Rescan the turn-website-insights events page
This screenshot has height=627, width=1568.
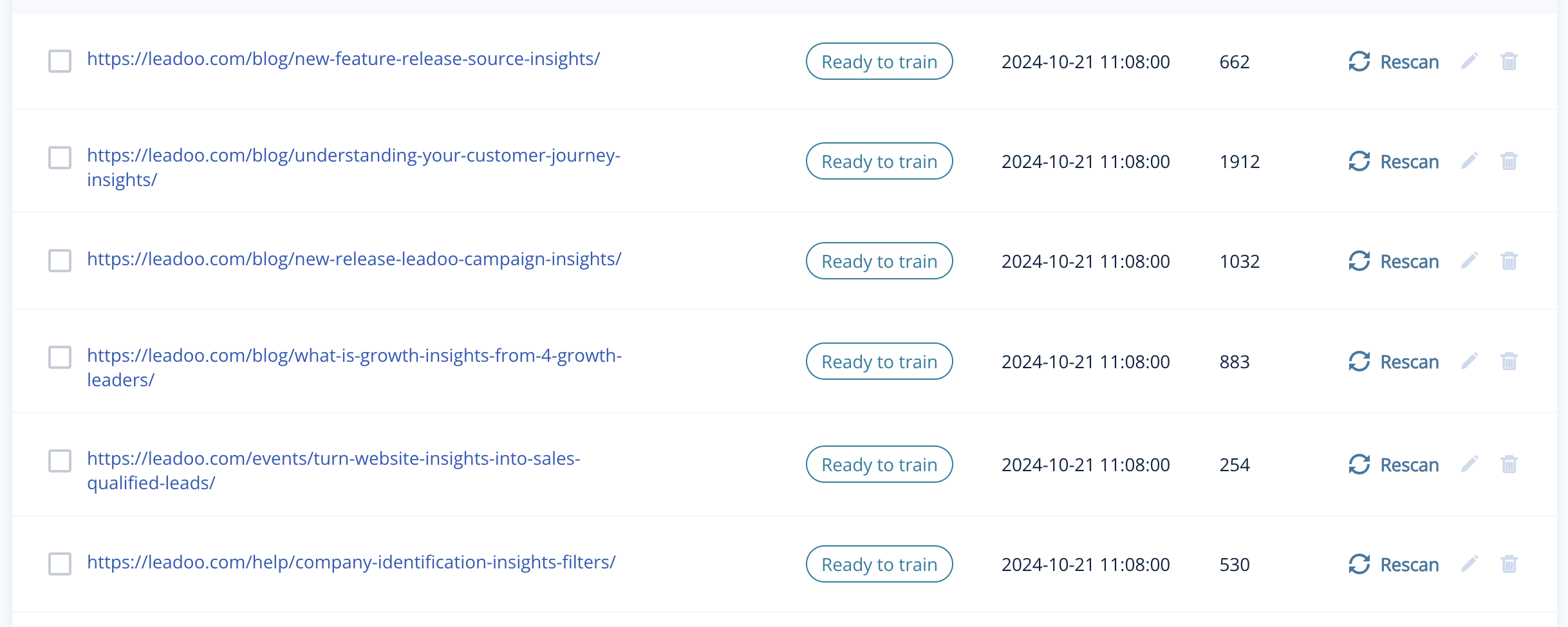tap(1394, 464)
